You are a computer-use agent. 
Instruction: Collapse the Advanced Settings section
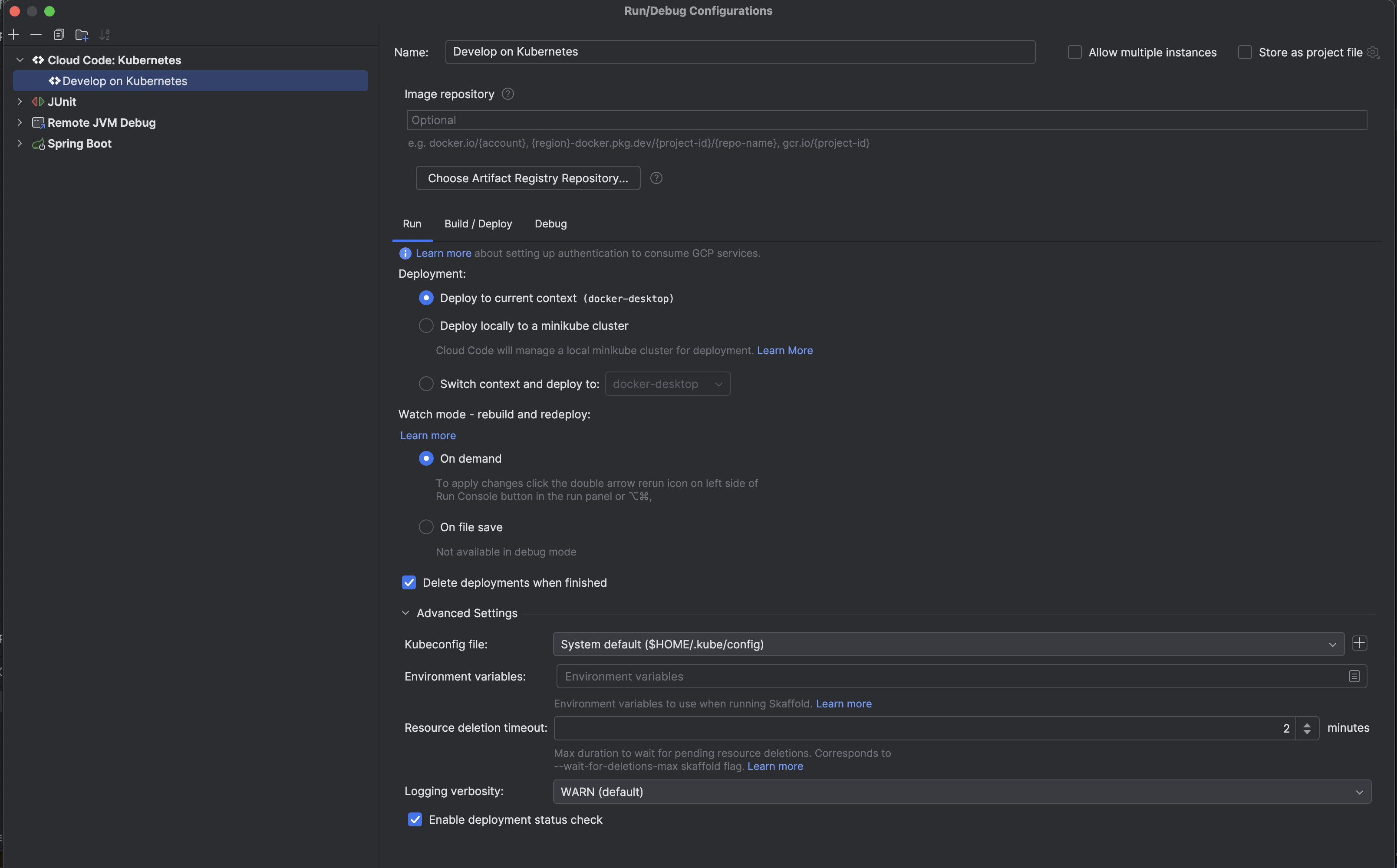(406, 612)
